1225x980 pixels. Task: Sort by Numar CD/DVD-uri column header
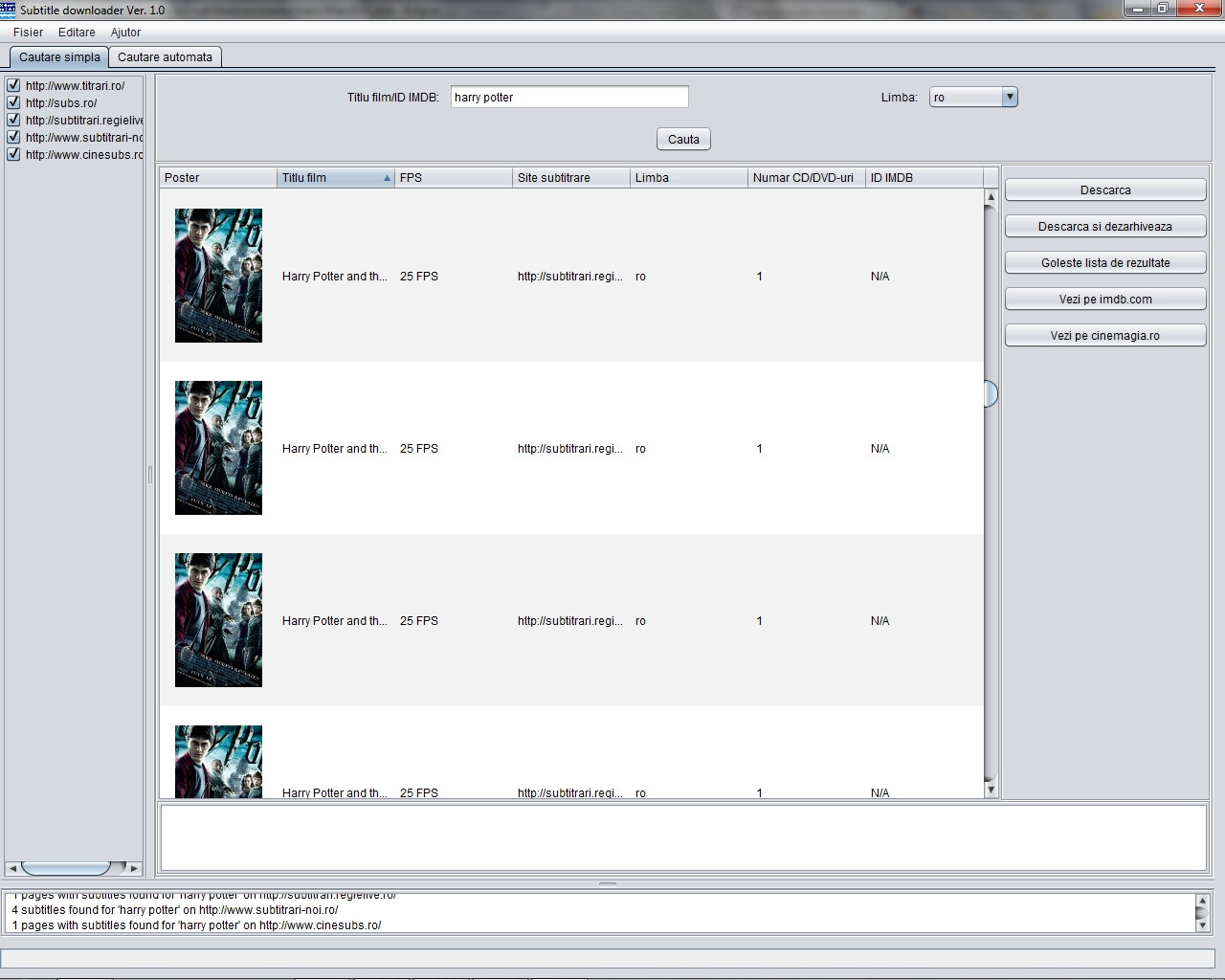click(x=807, y=178)
